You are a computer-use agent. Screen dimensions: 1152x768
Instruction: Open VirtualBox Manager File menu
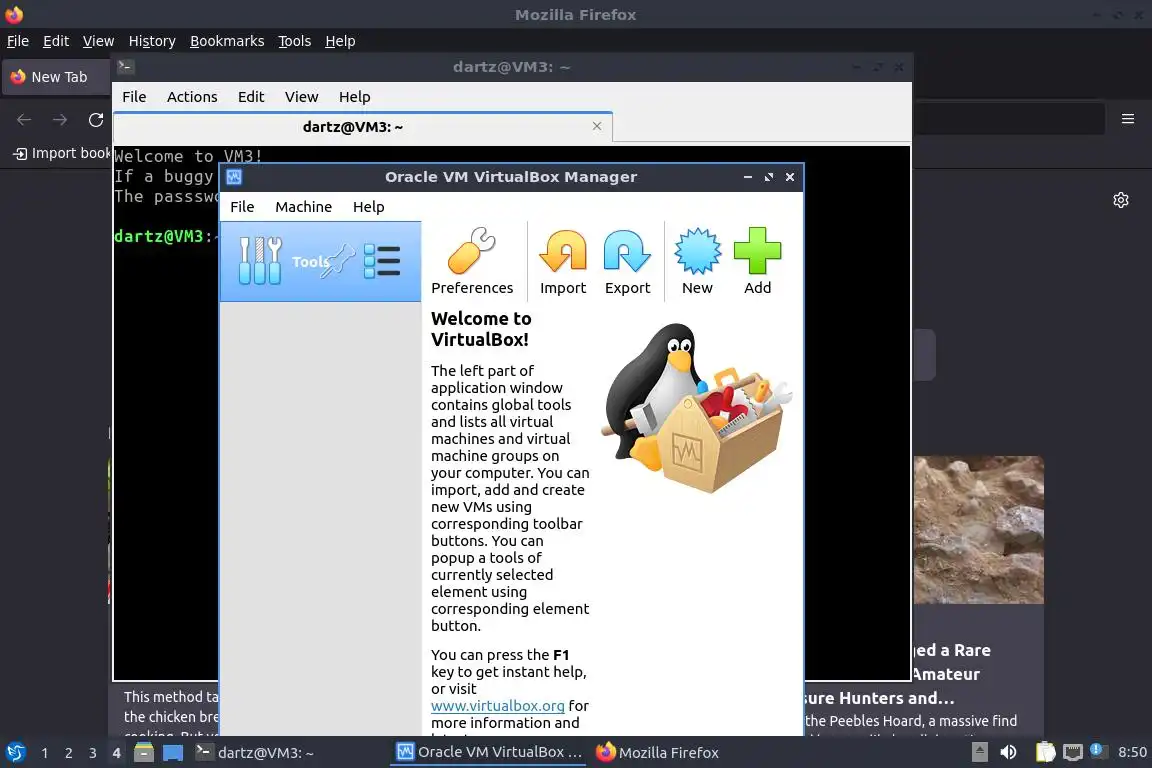[242, 207]
